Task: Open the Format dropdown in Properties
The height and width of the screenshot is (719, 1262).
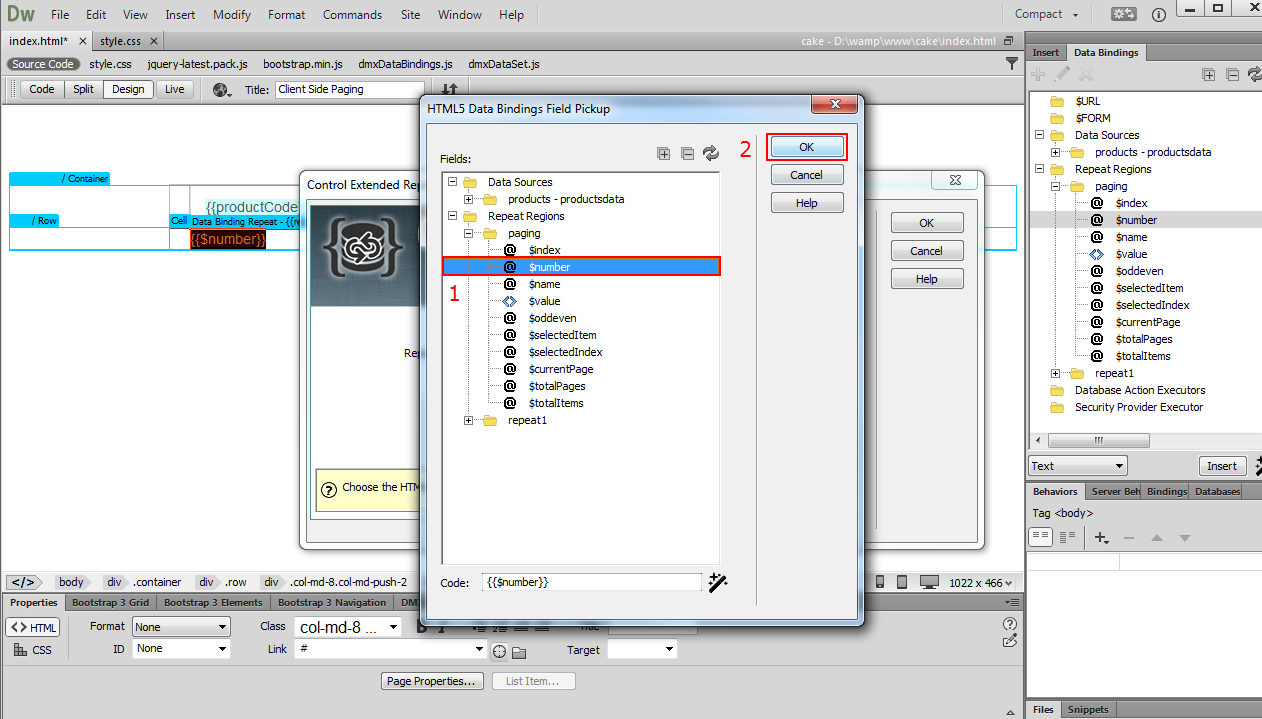Action: [181, 627]
